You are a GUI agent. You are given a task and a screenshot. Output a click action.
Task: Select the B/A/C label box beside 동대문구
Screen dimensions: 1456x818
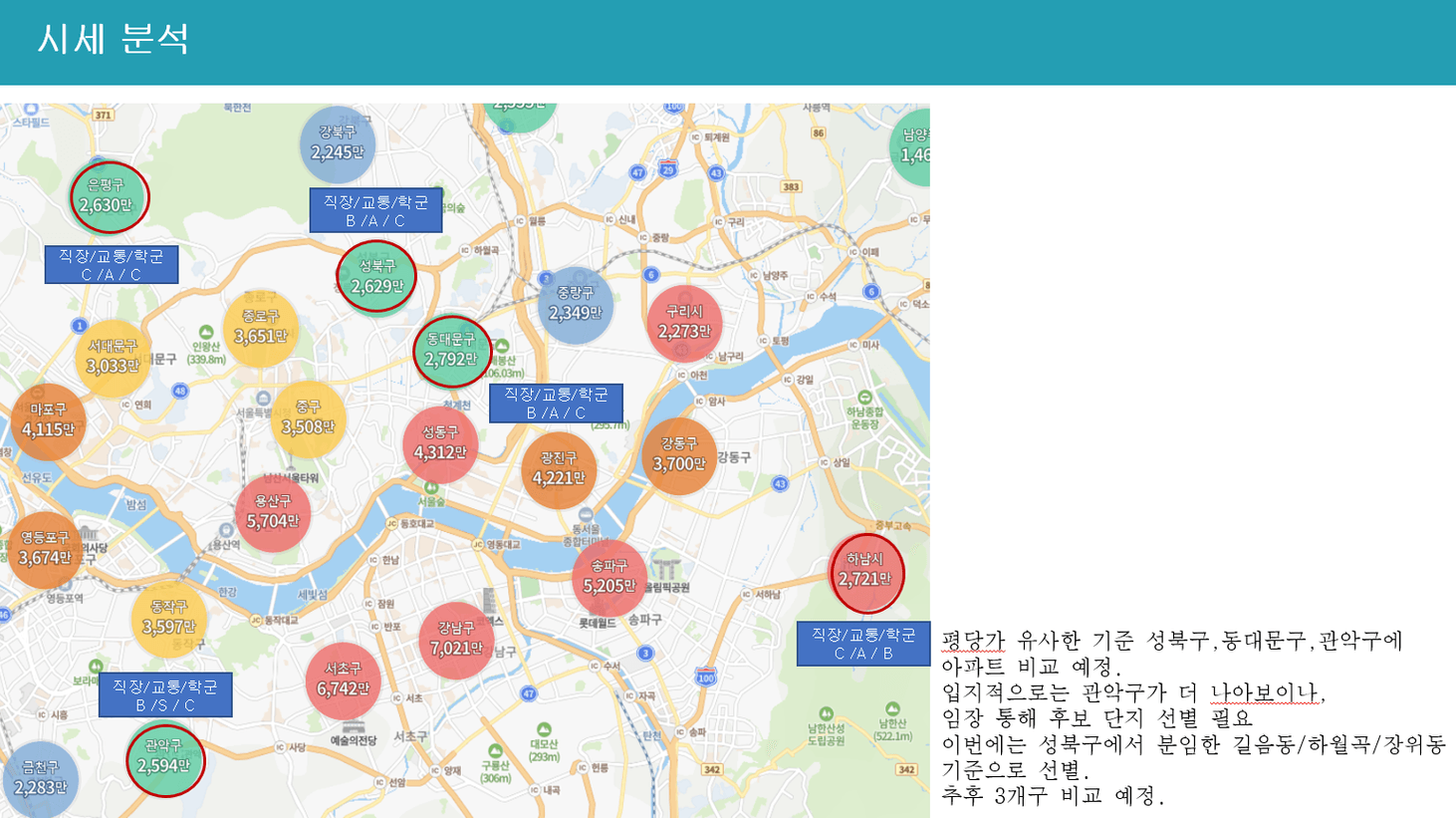(x=556, y=404)
